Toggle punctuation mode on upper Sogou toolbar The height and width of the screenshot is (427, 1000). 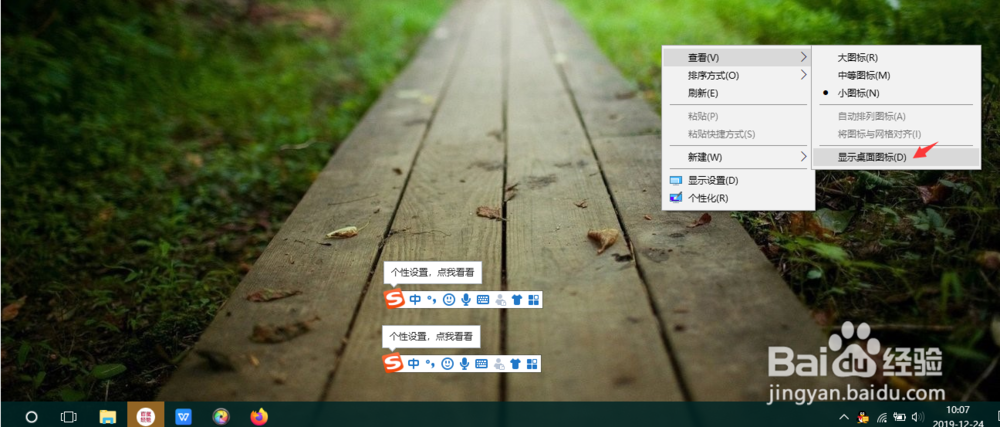(x=432, y=300)
